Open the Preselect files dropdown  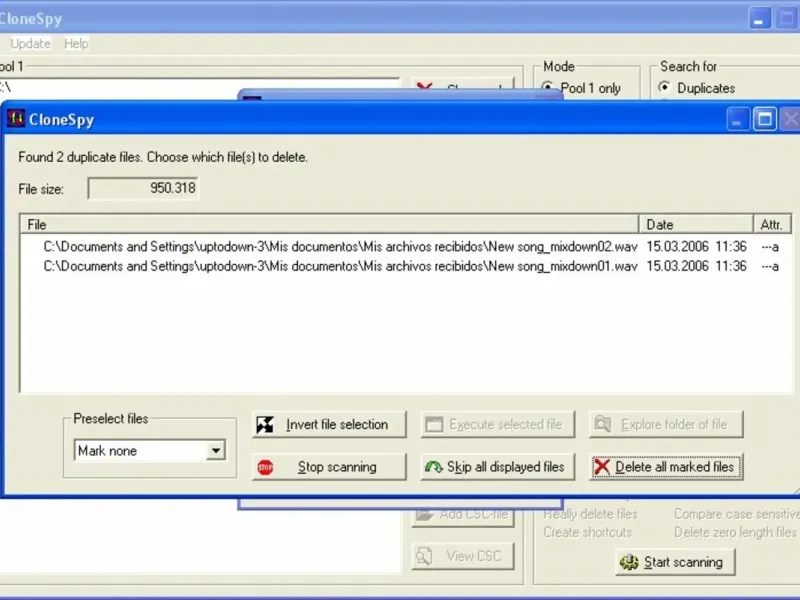coord(216,451)
